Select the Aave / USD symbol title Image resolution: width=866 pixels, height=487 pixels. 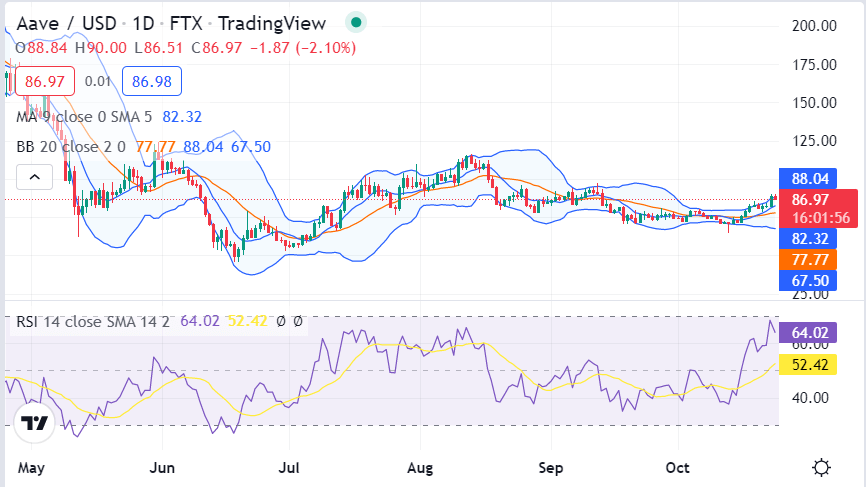click(x=66, y=23)
